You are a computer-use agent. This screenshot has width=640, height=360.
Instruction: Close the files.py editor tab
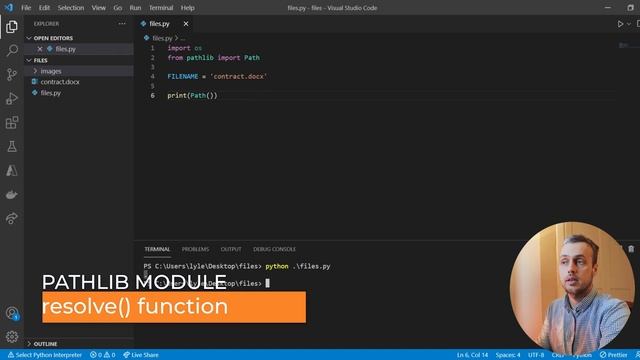186,24
